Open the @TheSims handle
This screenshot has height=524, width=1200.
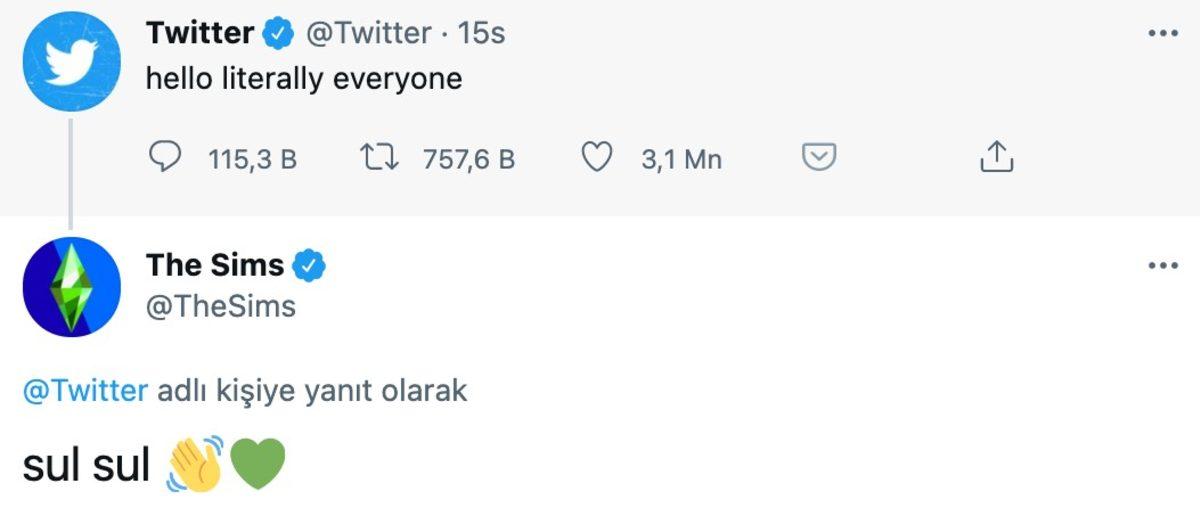(221, 305)
